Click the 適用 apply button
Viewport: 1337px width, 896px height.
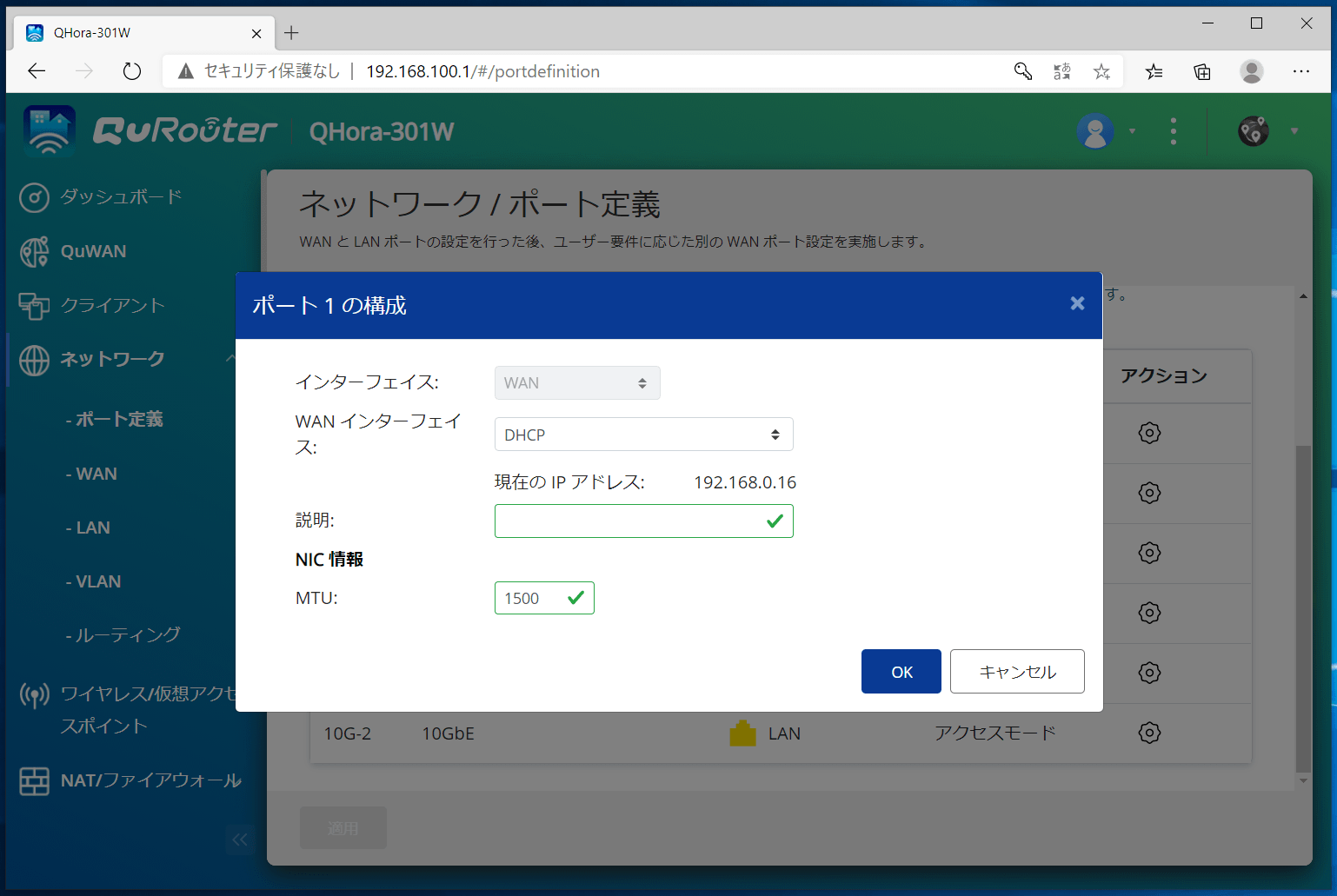(x=343, y=828)
